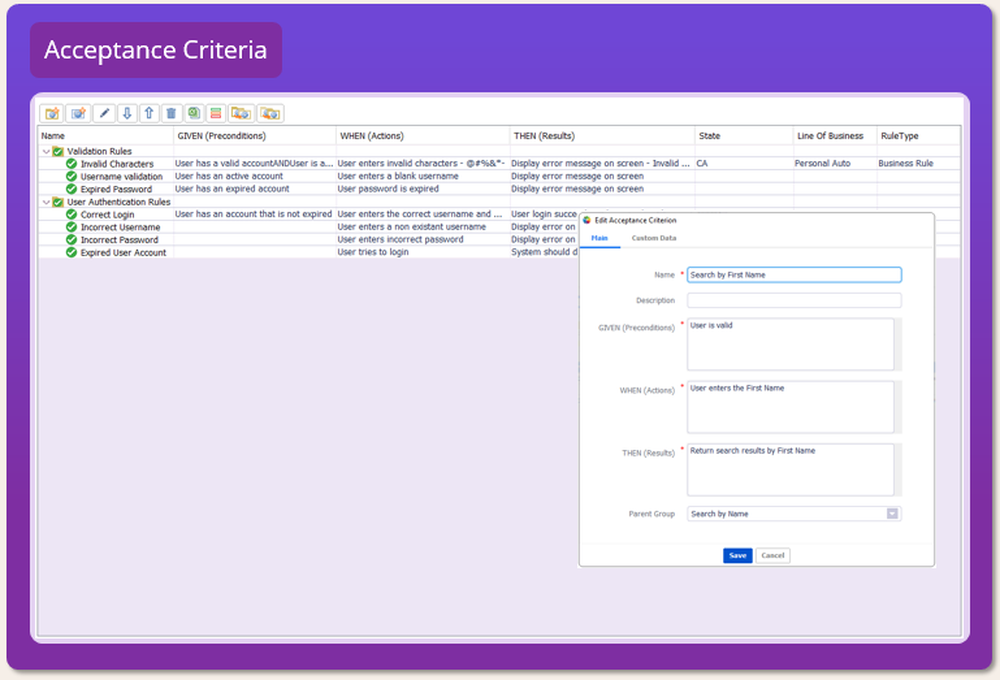Click the Excel export toolbar icon

click(x=193, y=114)
